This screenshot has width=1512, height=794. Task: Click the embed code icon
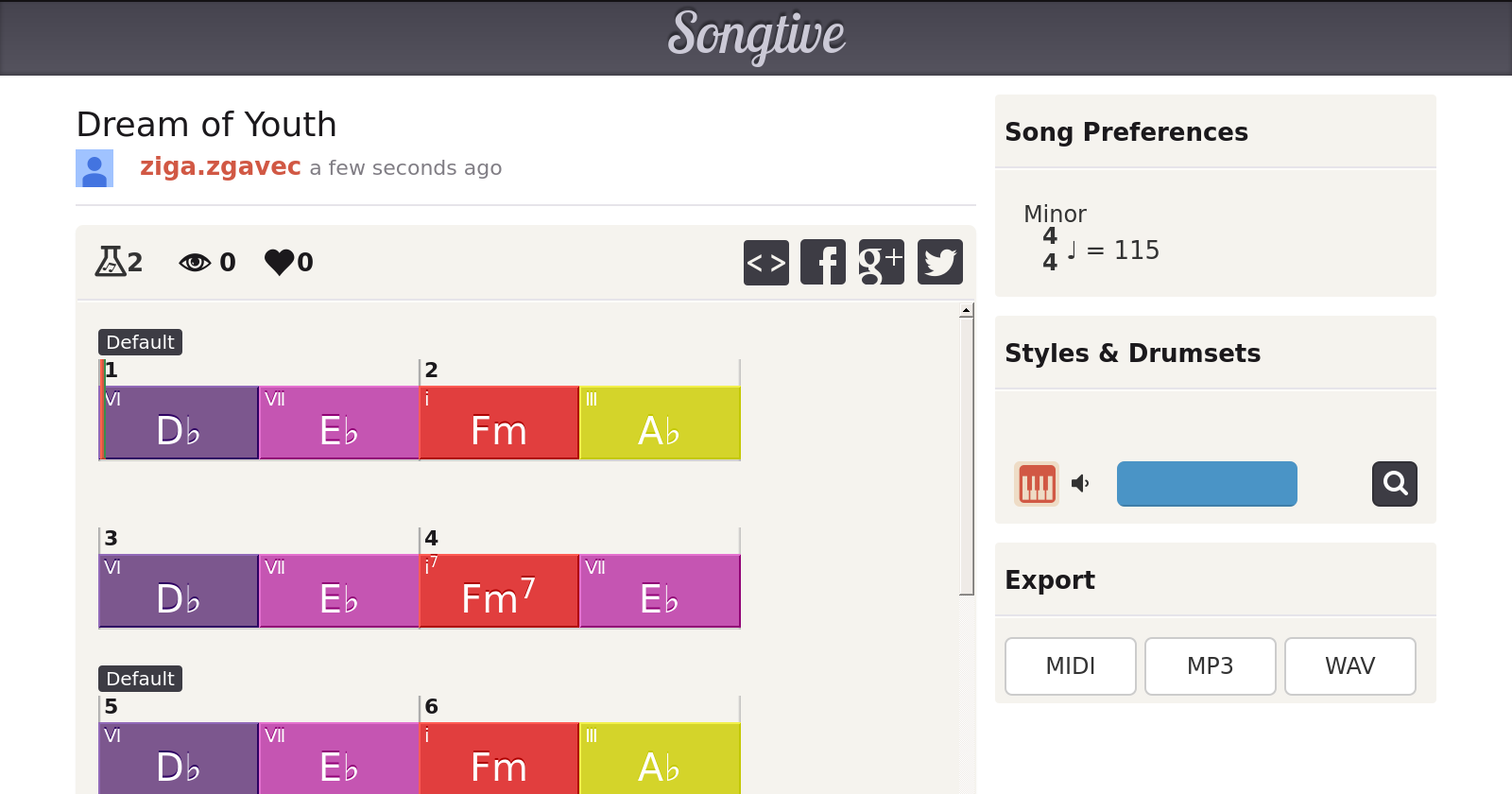click(765, 262)
